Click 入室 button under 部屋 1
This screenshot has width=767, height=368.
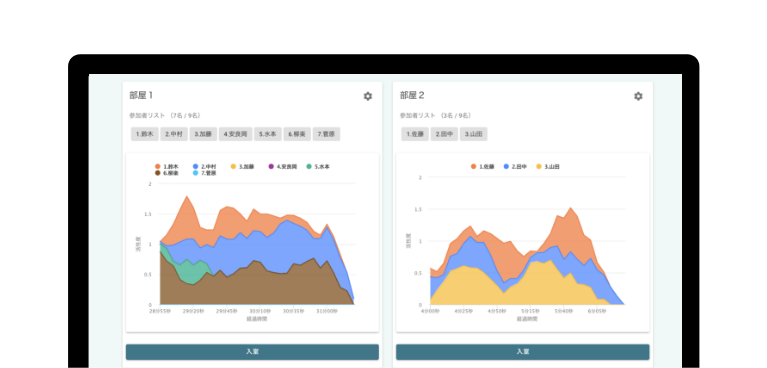point(252,352)
